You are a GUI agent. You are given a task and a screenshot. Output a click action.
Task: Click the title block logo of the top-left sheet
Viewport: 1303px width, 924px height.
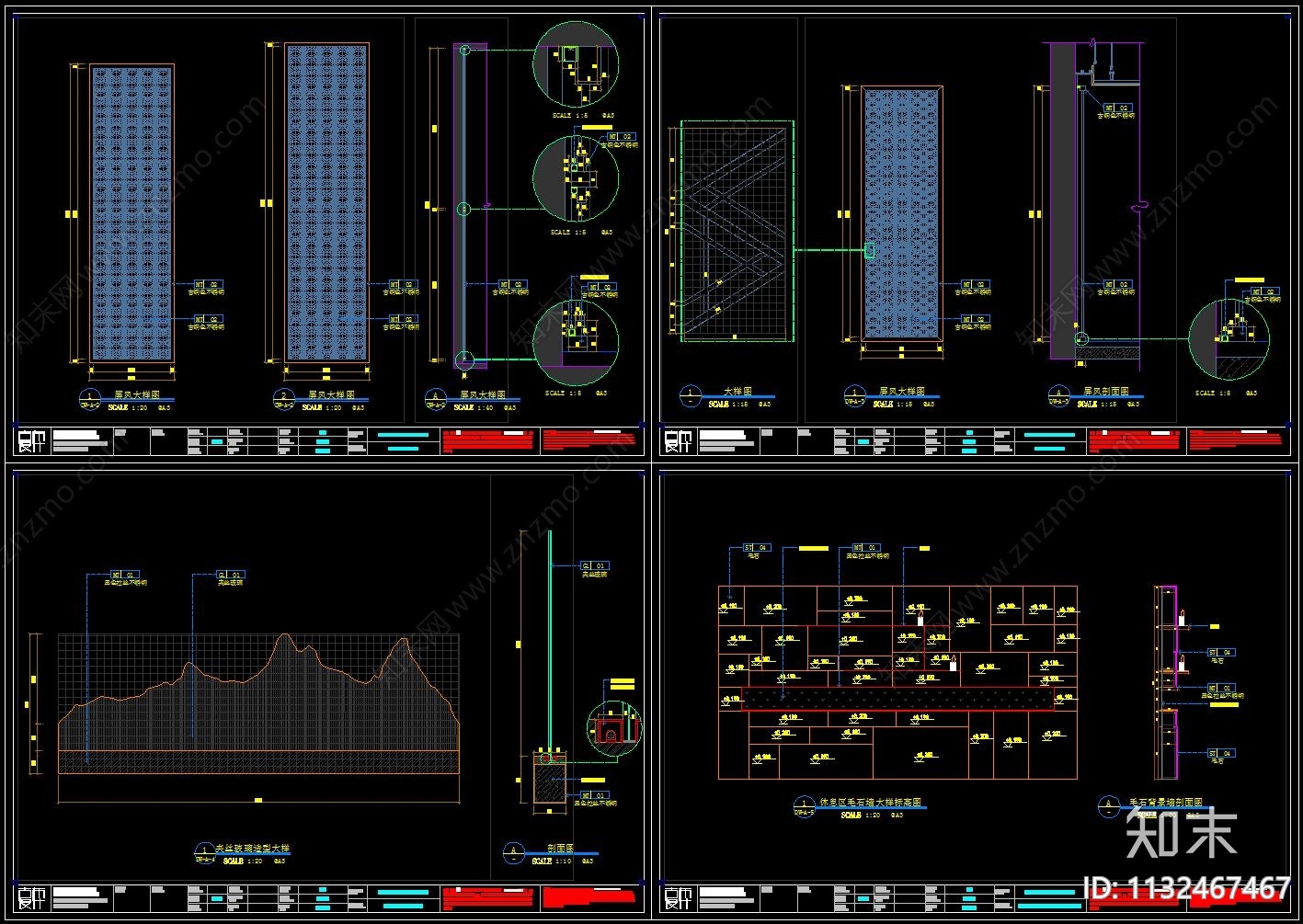tap(31, 442)
